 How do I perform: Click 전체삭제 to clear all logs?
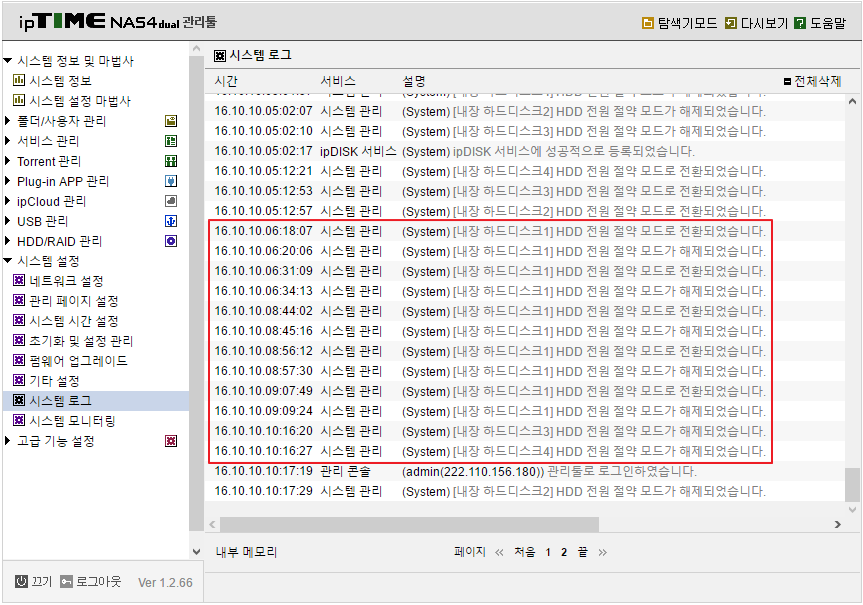pyautogui.click(x=817, y=81)
